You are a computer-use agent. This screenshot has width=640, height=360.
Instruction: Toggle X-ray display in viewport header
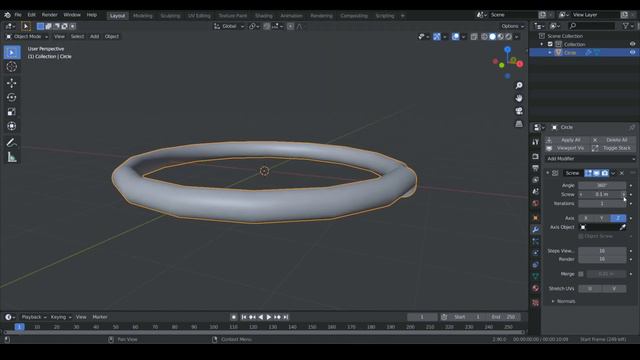(x=474, y=37)
